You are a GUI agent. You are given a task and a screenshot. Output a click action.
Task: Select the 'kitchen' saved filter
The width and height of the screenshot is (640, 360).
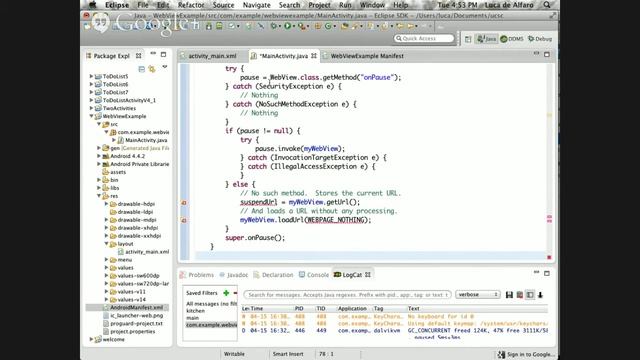196,311
